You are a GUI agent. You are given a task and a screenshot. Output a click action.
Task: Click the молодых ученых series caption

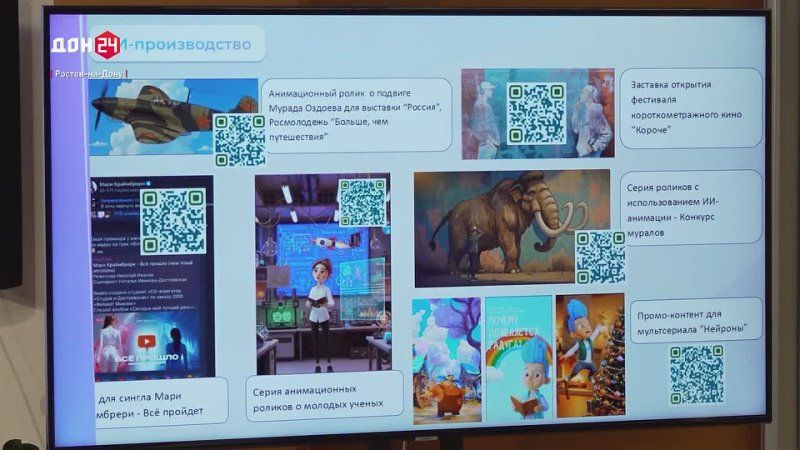coord(325,394)
